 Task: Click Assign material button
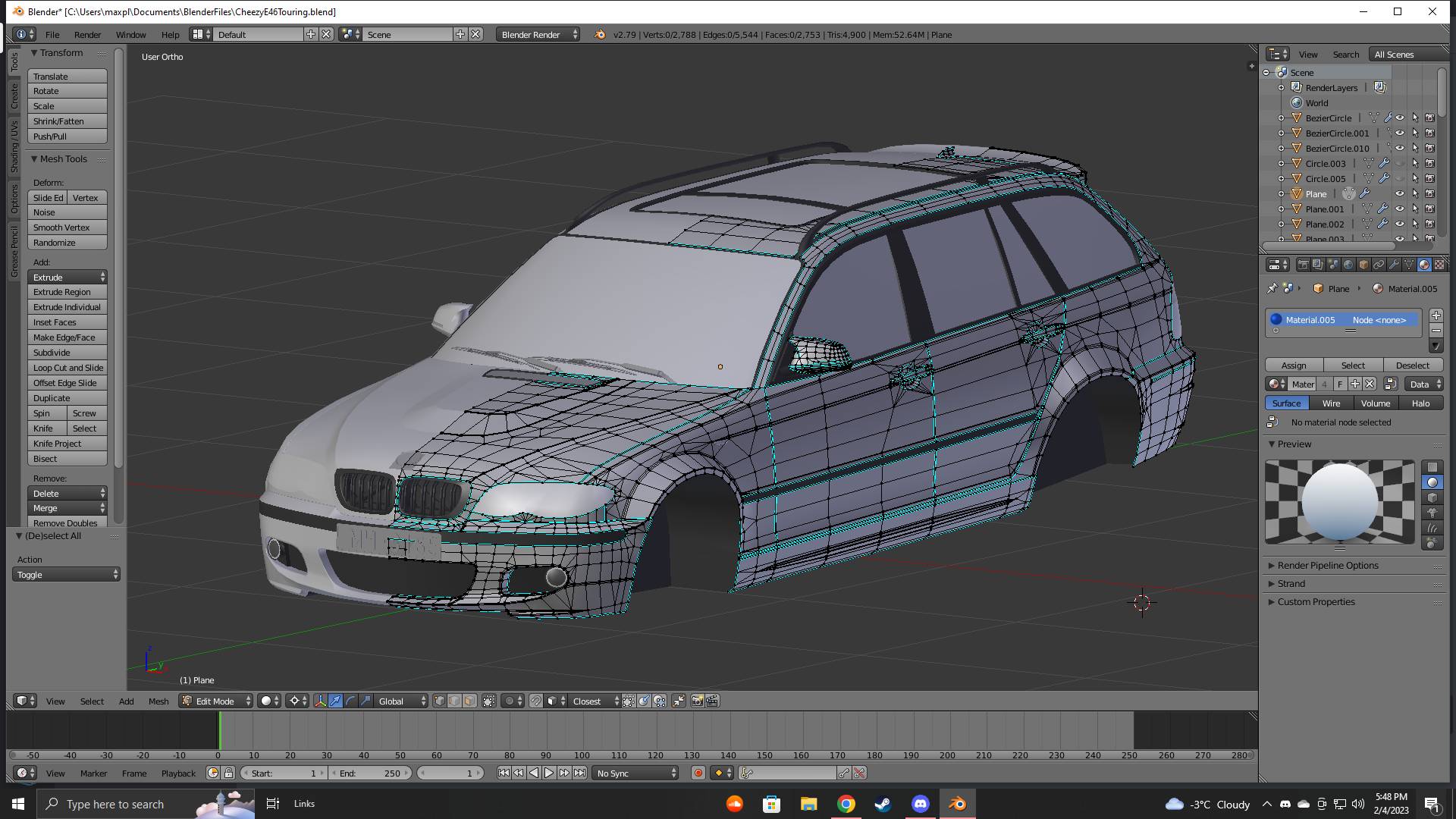1294,366
